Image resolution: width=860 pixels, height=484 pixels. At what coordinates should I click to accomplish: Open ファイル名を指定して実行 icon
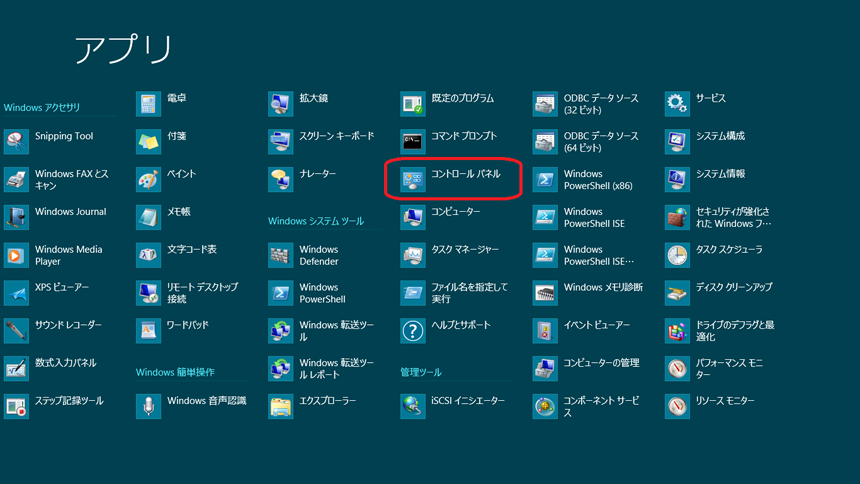412,293
